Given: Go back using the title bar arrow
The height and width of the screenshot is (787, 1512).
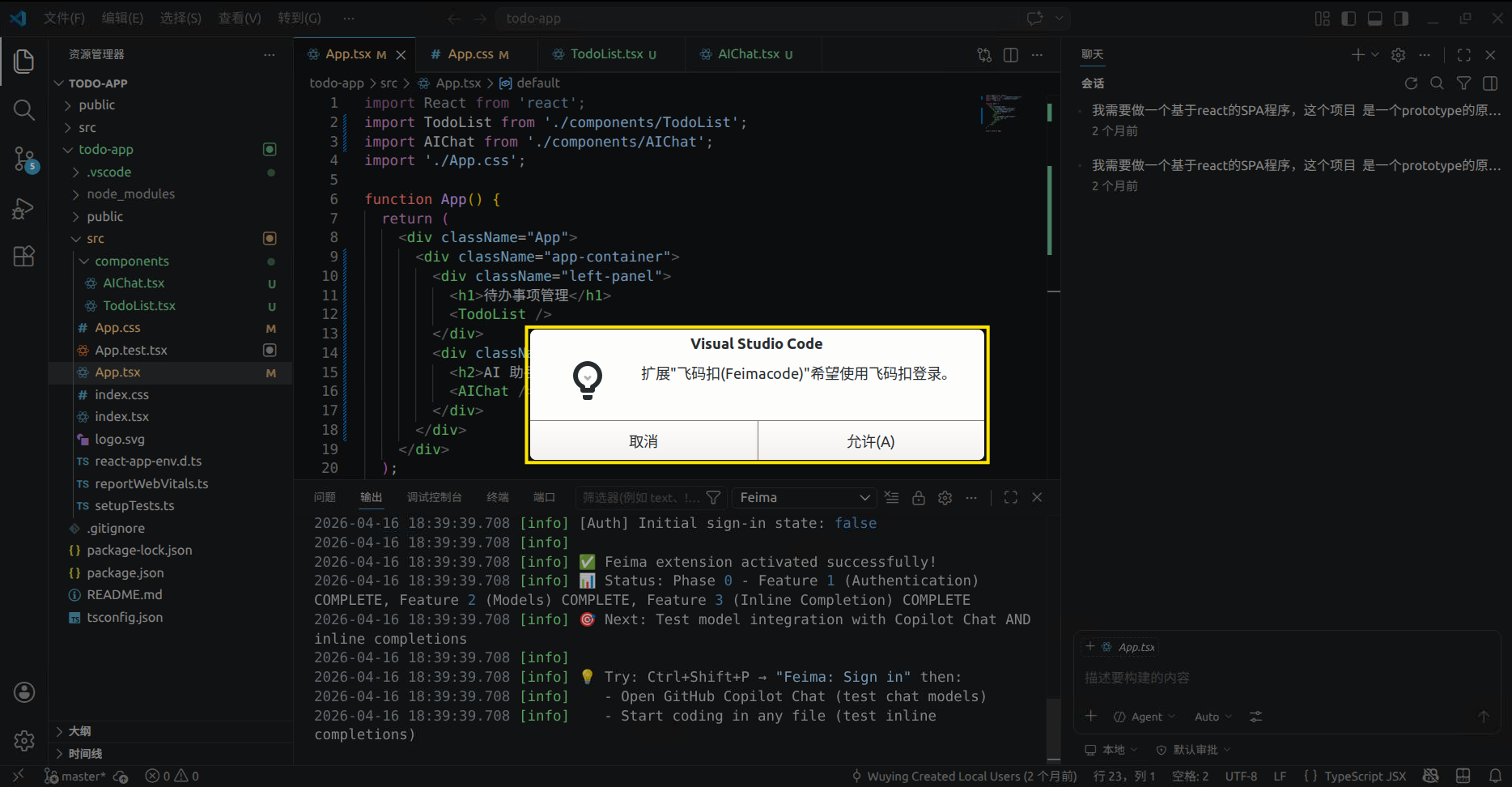Looking at the screenshot, I should tap(454, 18).
